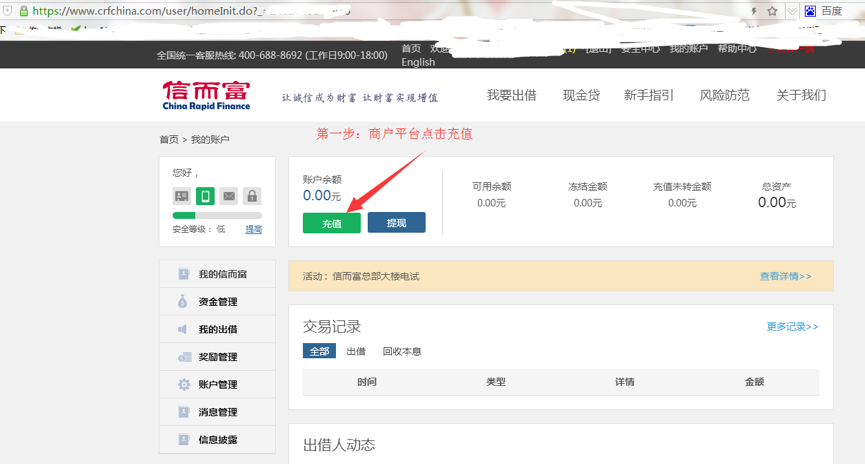
Task: Click the 类型 column header
Action: pyautogui.click(x=496, y=382)
